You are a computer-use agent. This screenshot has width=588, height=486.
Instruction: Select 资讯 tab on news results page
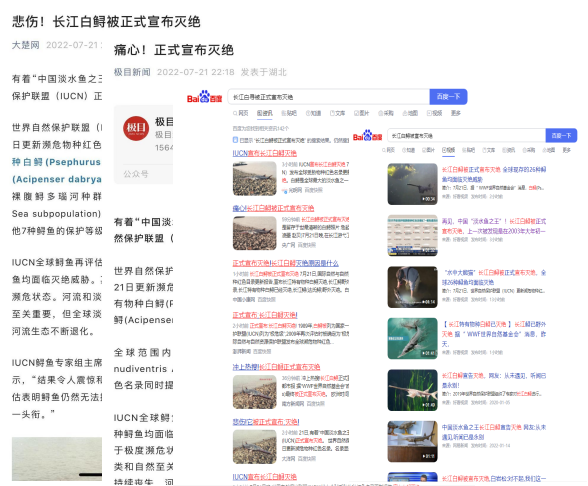click(x=265, y=113)
